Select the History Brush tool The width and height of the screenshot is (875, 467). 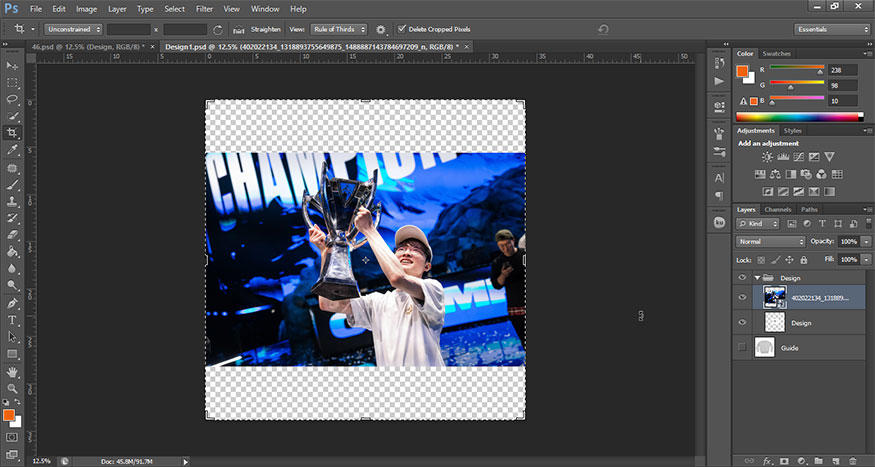click(12, 218)
